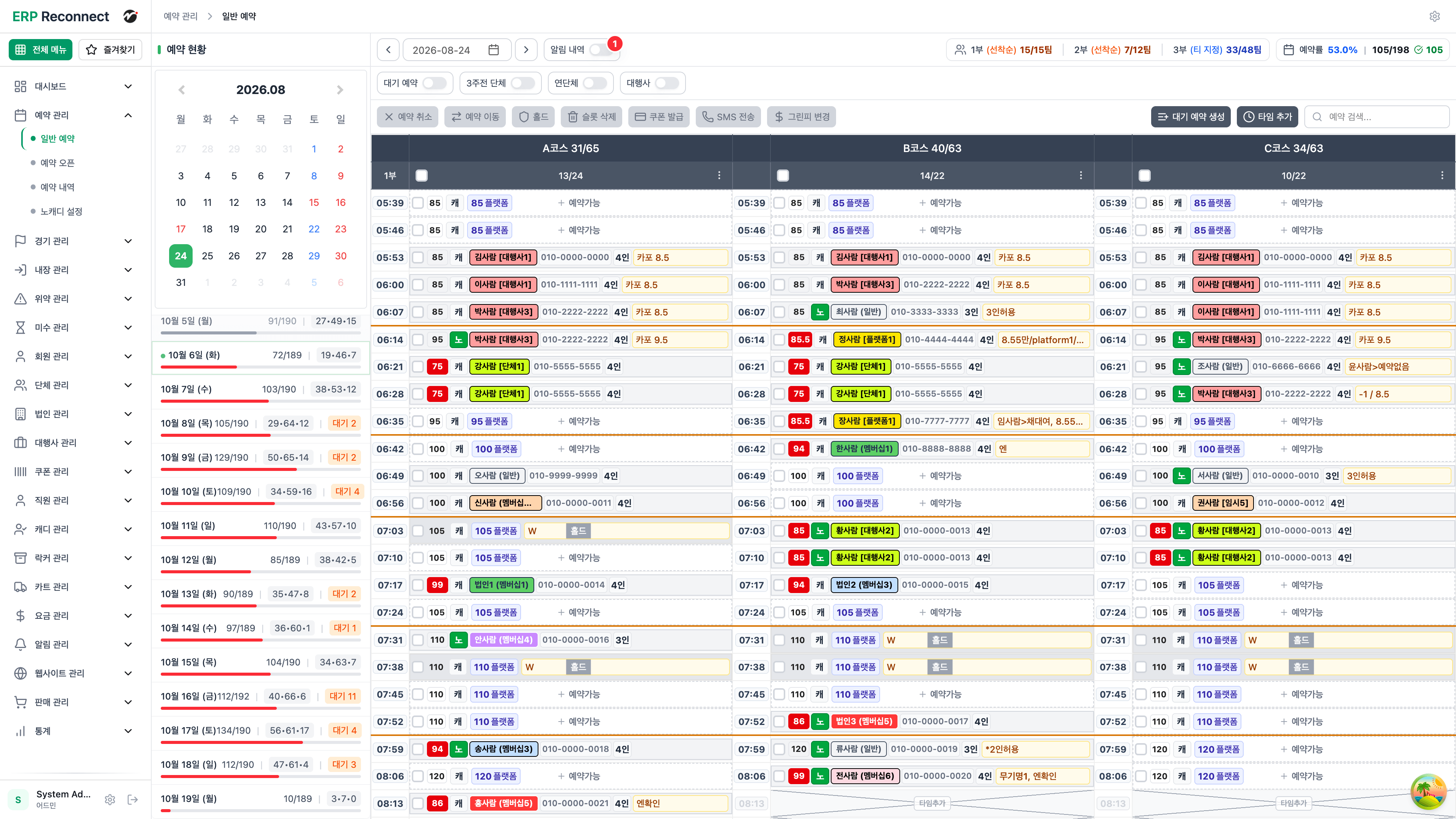Click the logout icon next to System Admin
The height and width of the screenshot is (819, 1456).
pyautogui.click(x=133, y=799)
